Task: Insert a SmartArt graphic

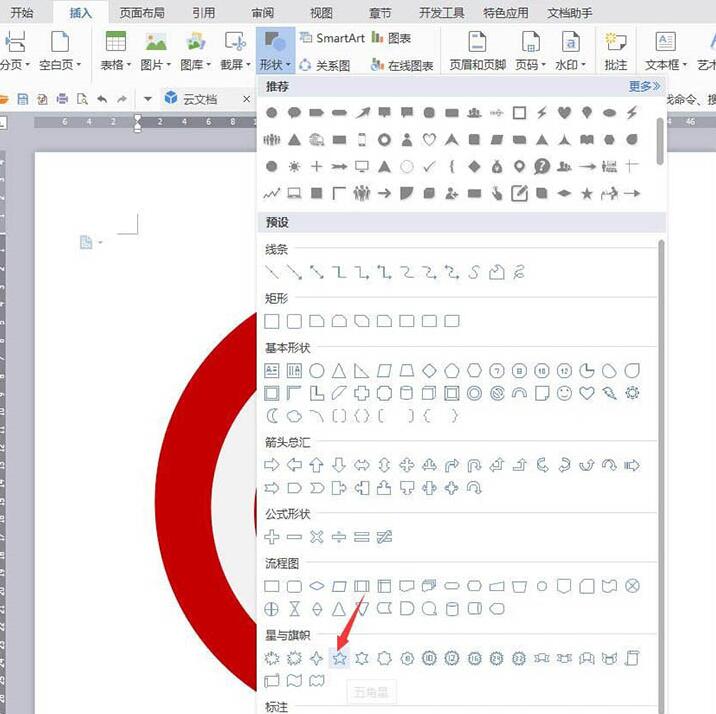Action: [332, 38]
